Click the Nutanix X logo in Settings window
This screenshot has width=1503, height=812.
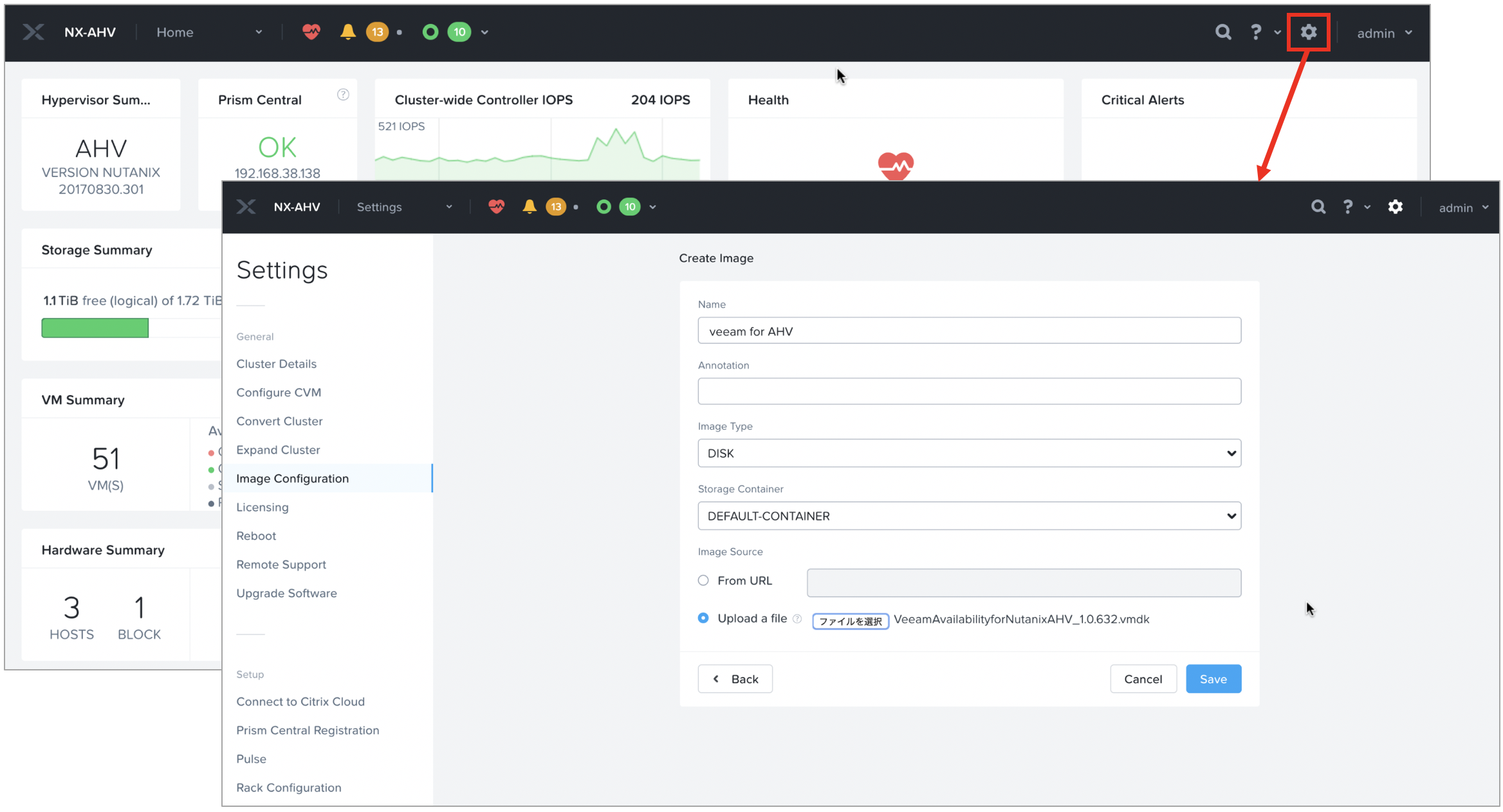pyautogui.click(x=246, y=207)
